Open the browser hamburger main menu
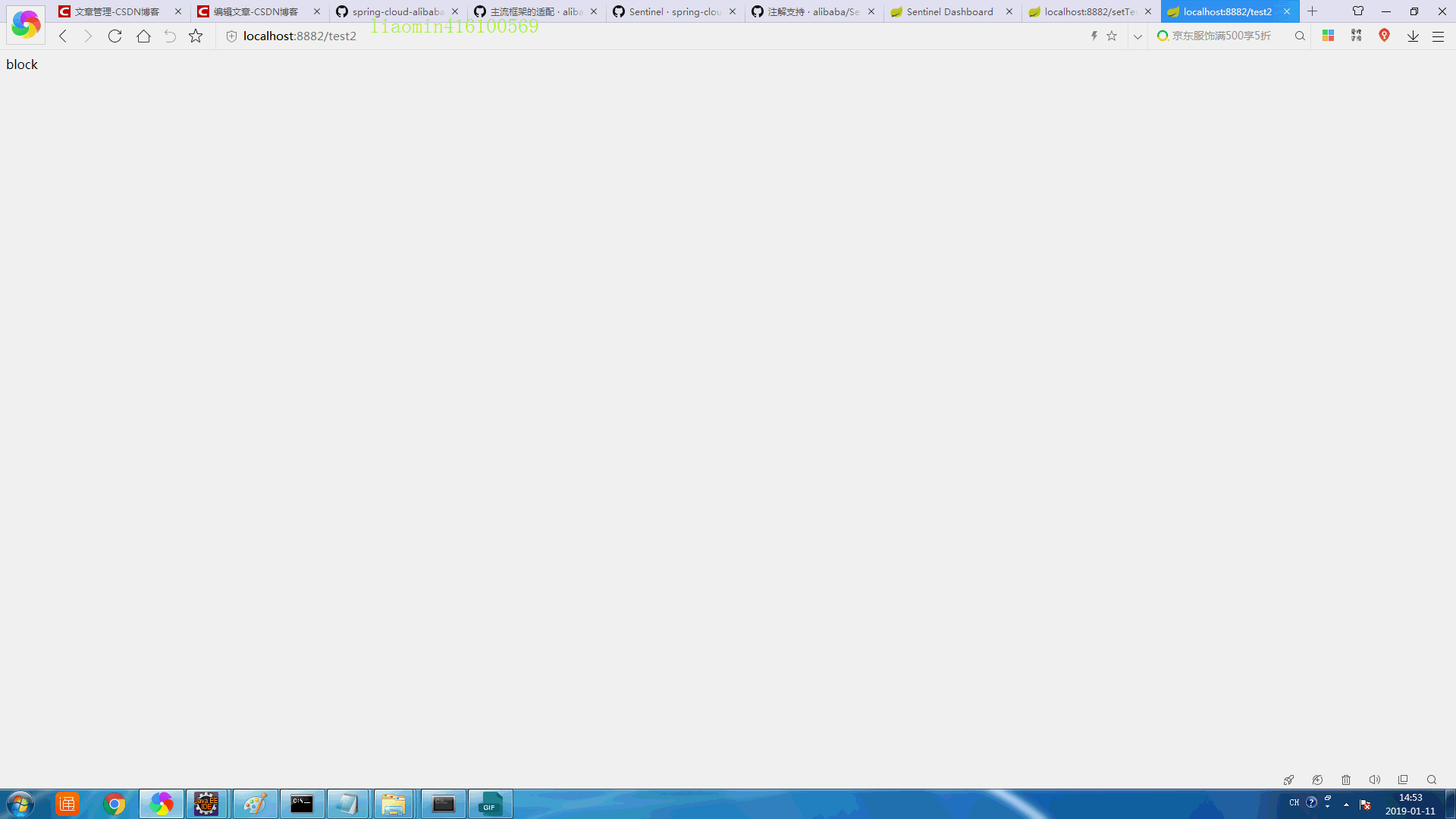This screenshot has height=819, width=1456. click(1438, 36)
